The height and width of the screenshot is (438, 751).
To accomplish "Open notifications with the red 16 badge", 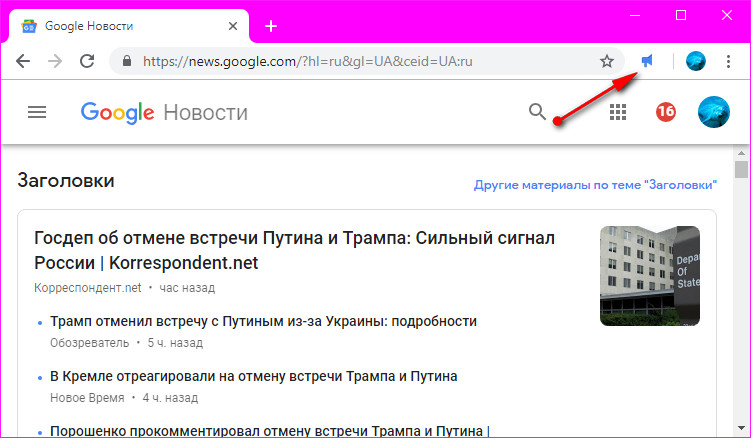I will coord(666,112).
